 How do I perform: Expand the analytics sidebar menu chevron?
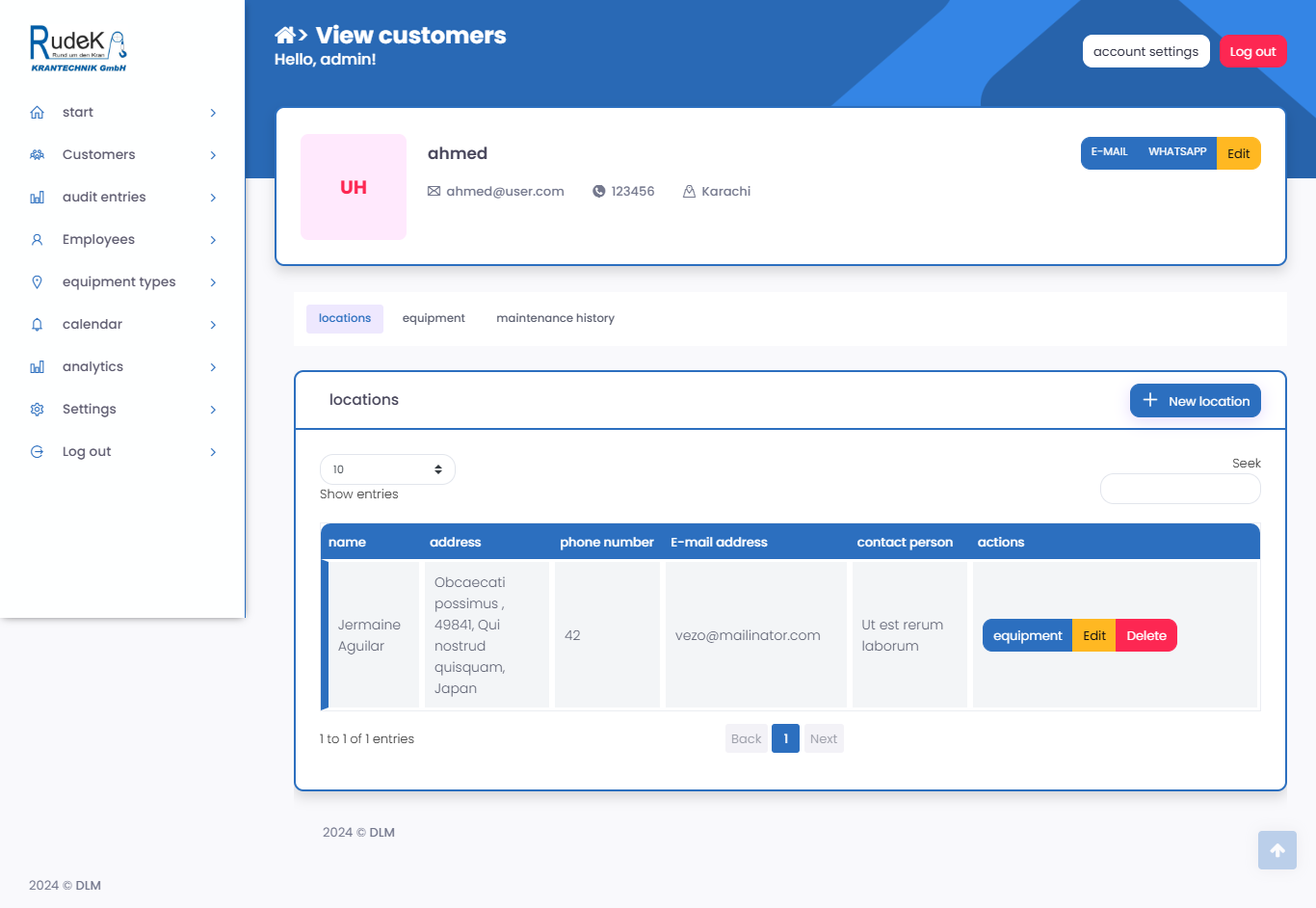[x=213, y=367]
